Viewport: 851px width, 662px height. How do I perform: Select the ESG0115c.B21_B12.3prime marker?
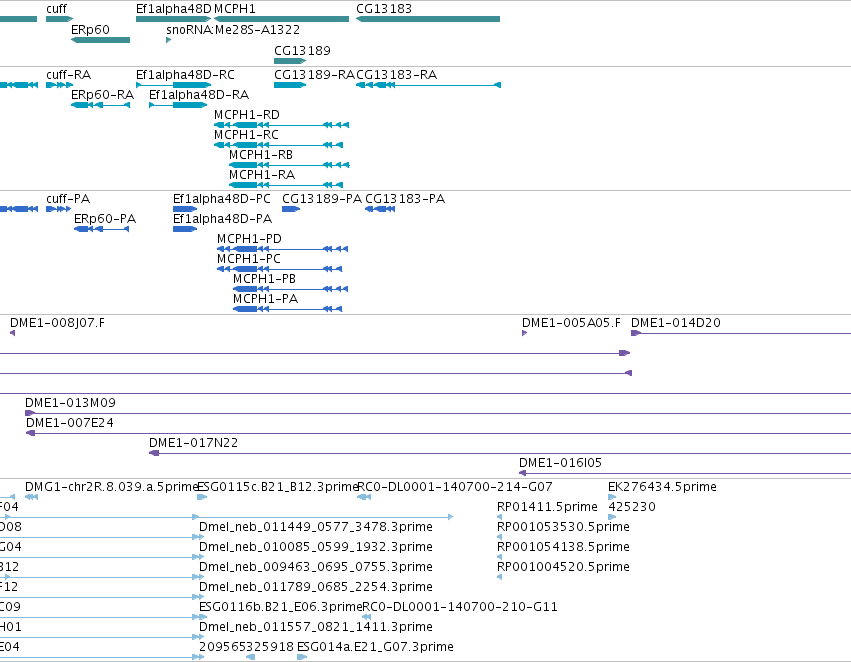pyautogui.click(x=202, y=497)
